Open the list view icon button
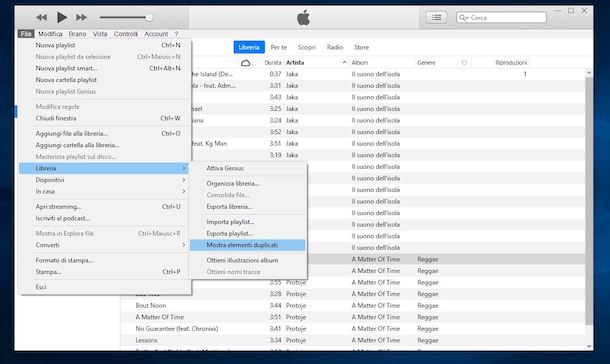 click(436, 18)
